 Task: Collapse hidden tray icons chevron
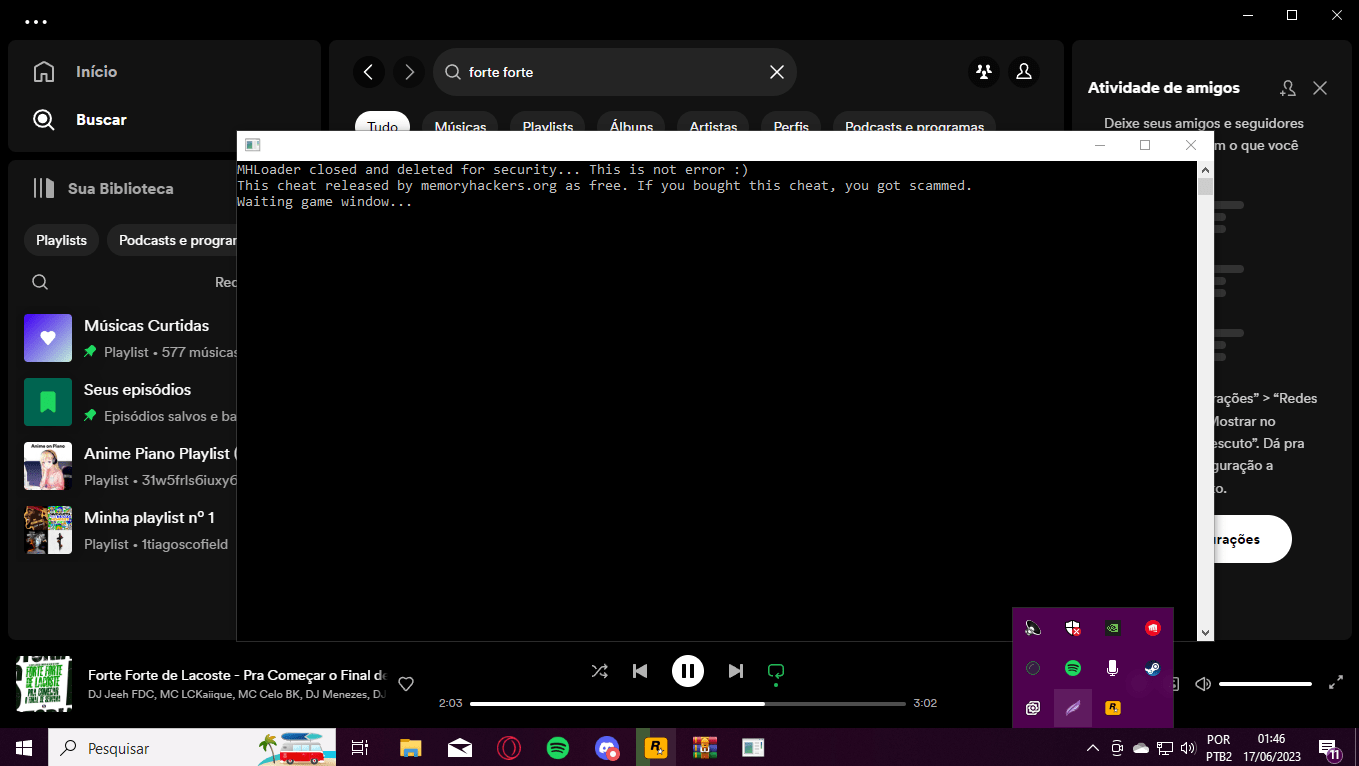(x=1092, y=747)
